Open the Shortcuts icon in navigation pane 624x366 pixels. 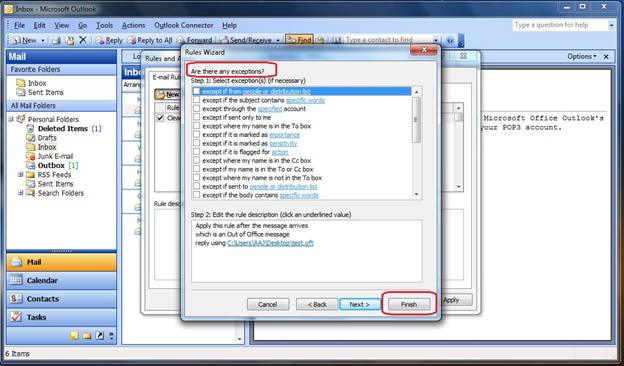pos(99,336)
